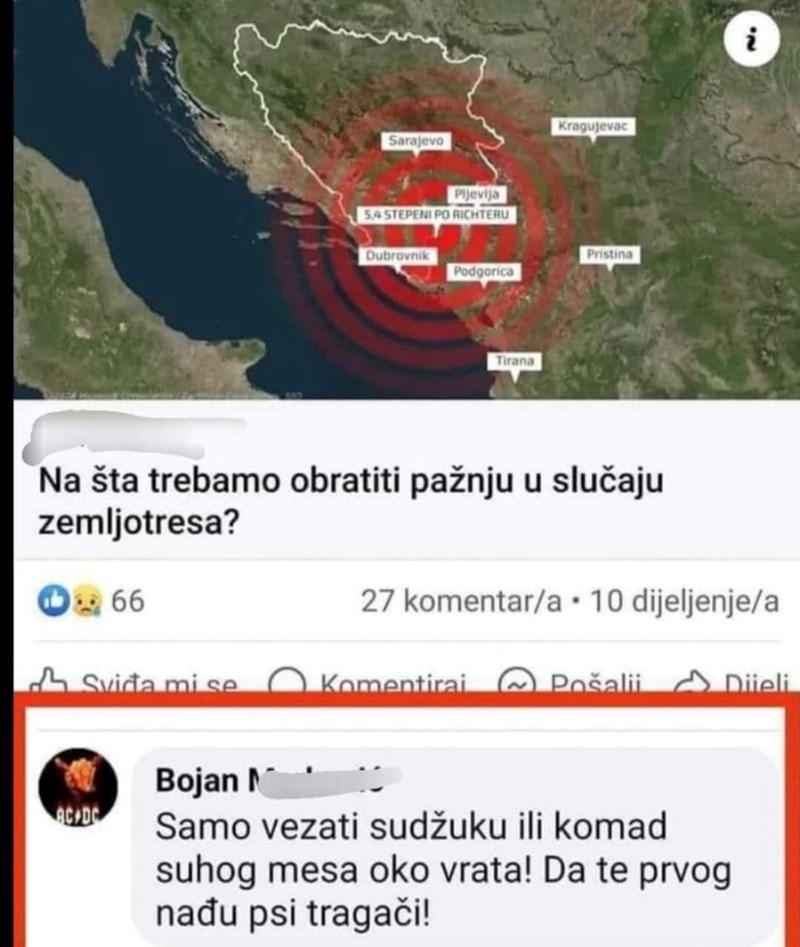The height and width of the screenshot is (947, 800).
Task: Tap the Pošalji messenger icon
Action: [x=517, y=681]
